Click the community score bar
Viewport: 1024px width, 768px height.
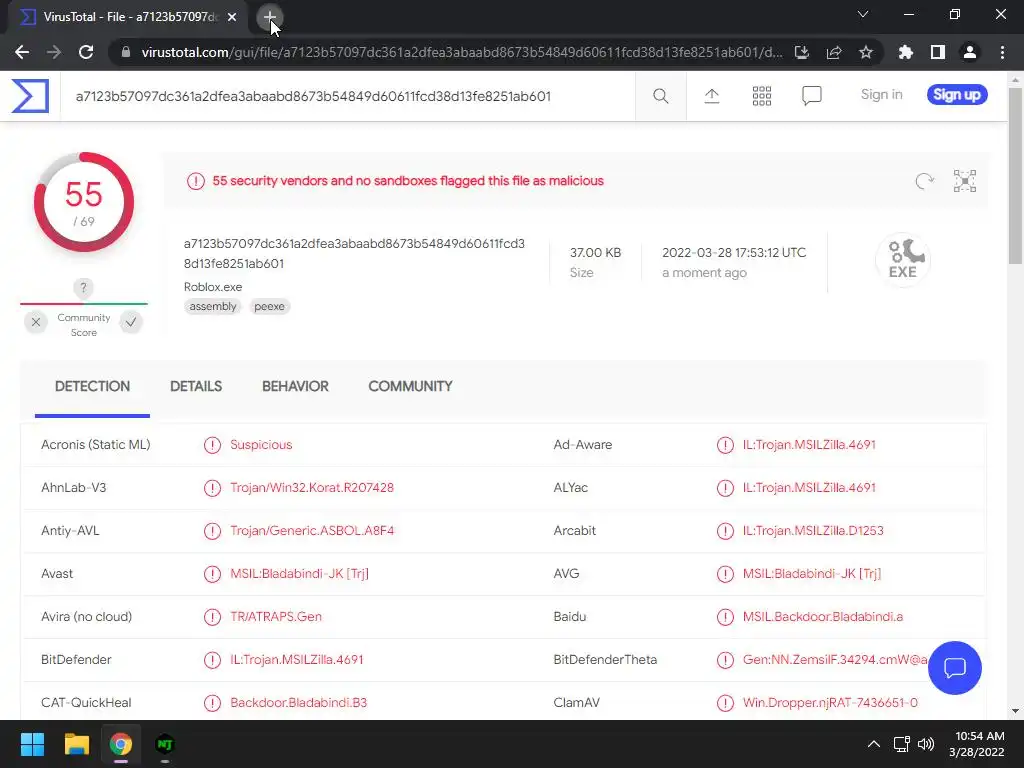[84, 304]
